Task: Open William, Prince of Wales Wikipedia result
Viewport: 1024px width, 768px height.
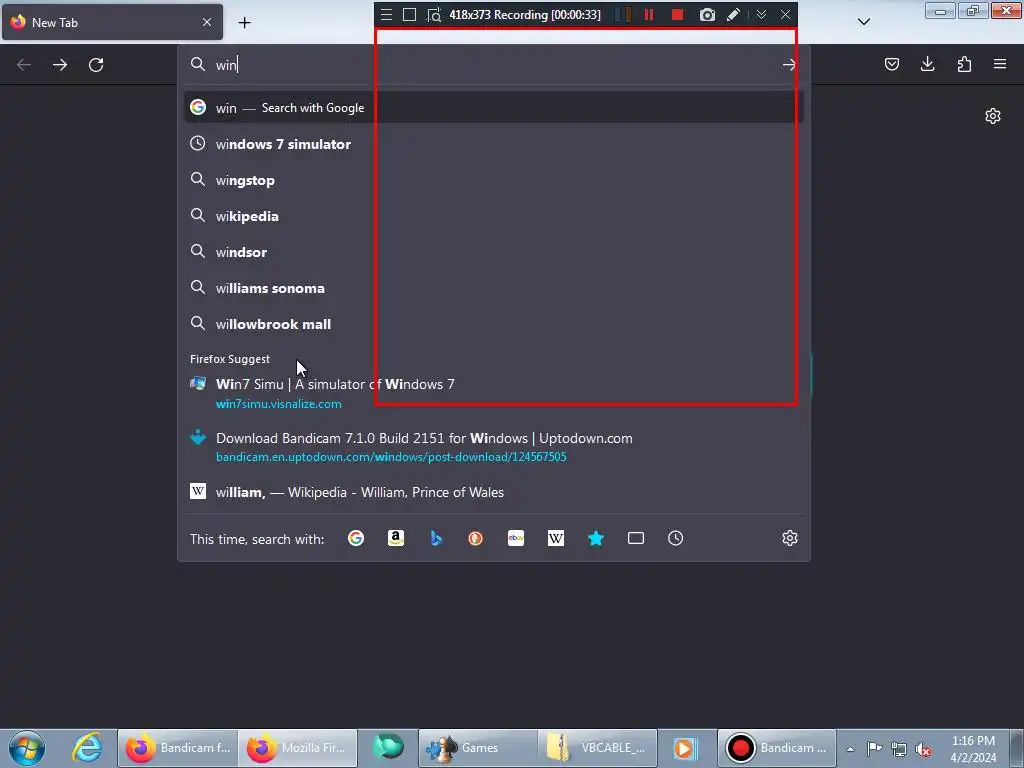Action: [x=494, y=492]
